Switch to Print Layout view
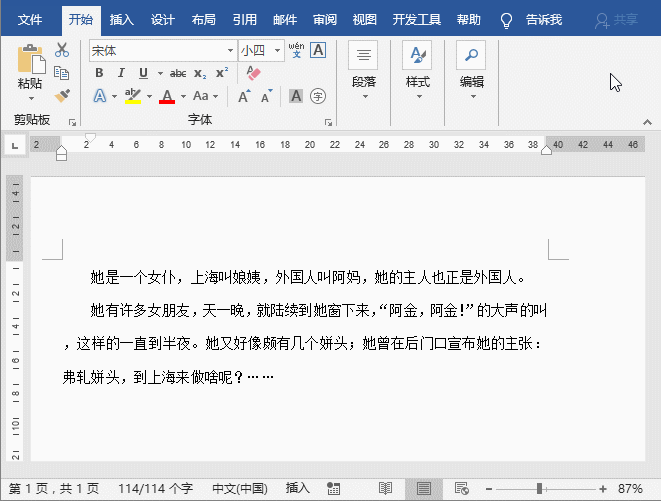The image size is (661, 501). click(x=424, y=489)
